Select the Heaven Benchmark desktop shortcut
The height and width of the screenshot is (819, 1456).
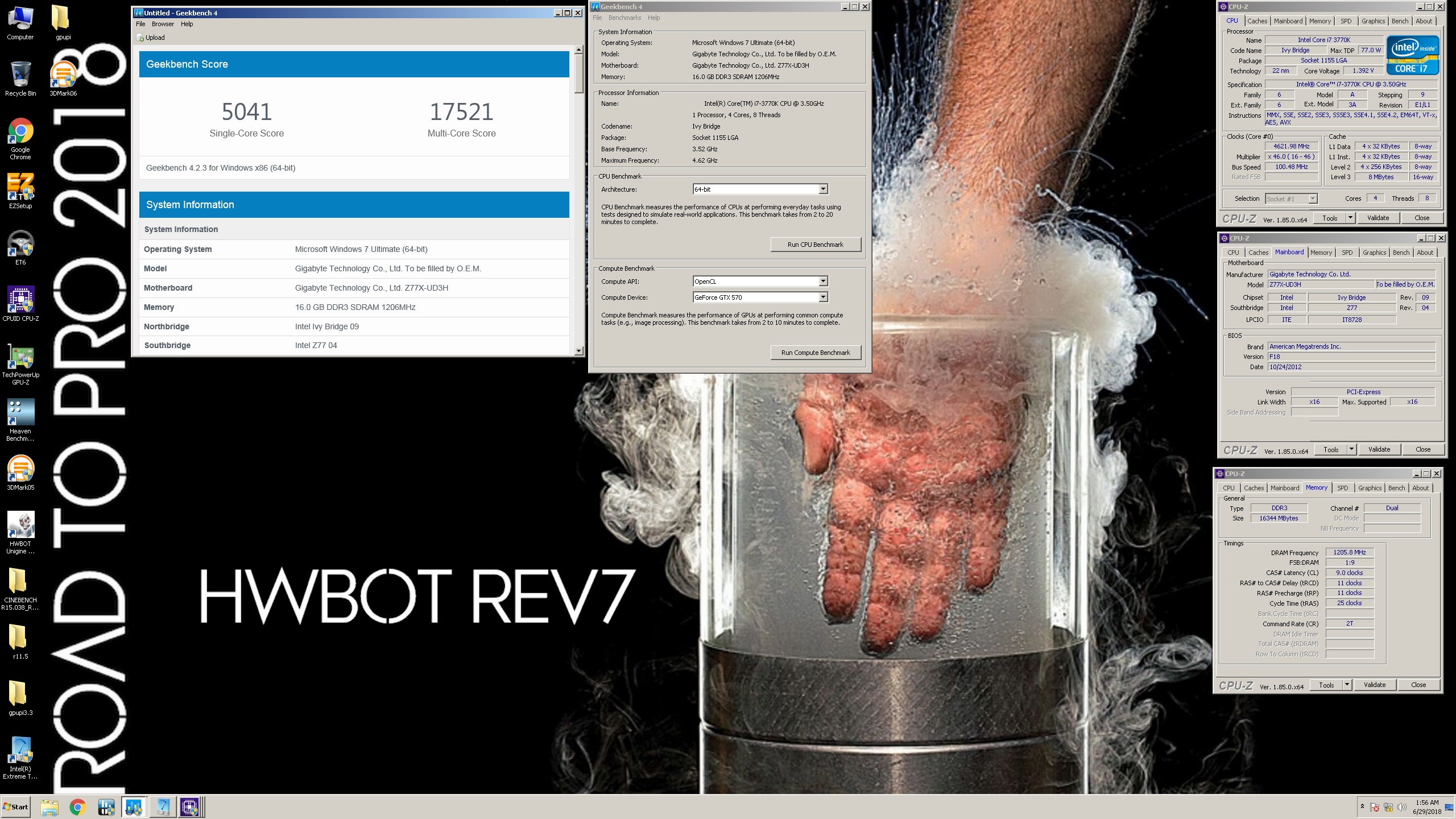click(20, 420)
